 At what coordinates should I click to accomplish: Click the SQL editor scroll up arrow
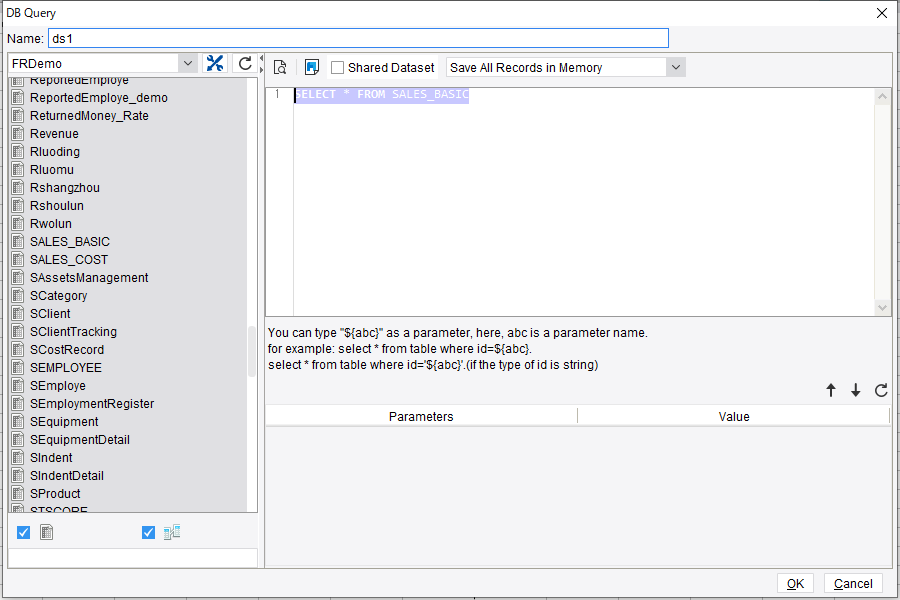(x=882, y=96)
